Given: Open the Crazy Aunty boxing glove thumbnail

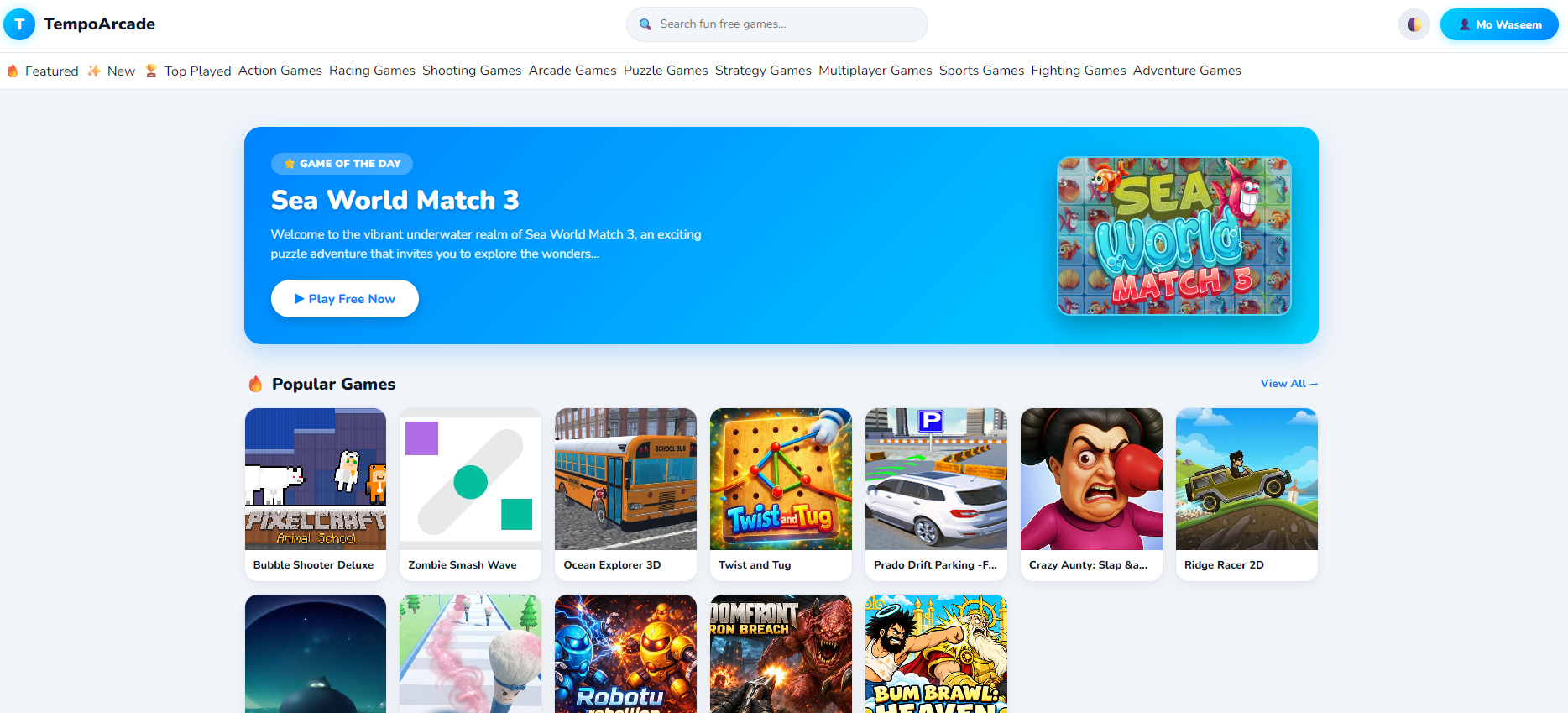Looking at the screenshot, I should point(1092,480).
